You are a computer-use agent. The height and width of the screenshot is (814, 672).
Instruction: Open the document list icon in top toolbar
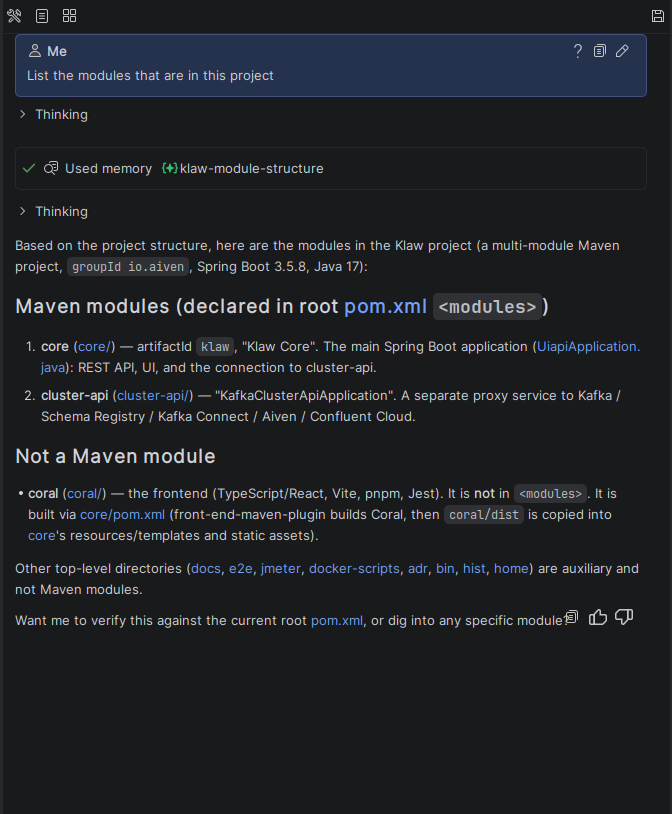(42, 16)
